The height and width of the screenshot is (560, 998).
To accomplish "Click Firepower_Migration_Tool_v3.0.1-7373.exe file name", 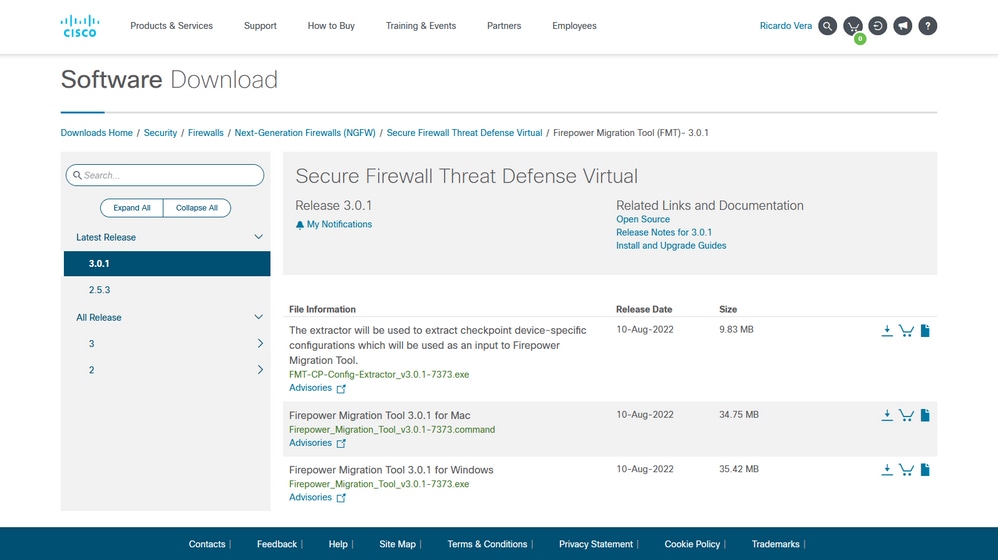I will (x=379, y=484).
